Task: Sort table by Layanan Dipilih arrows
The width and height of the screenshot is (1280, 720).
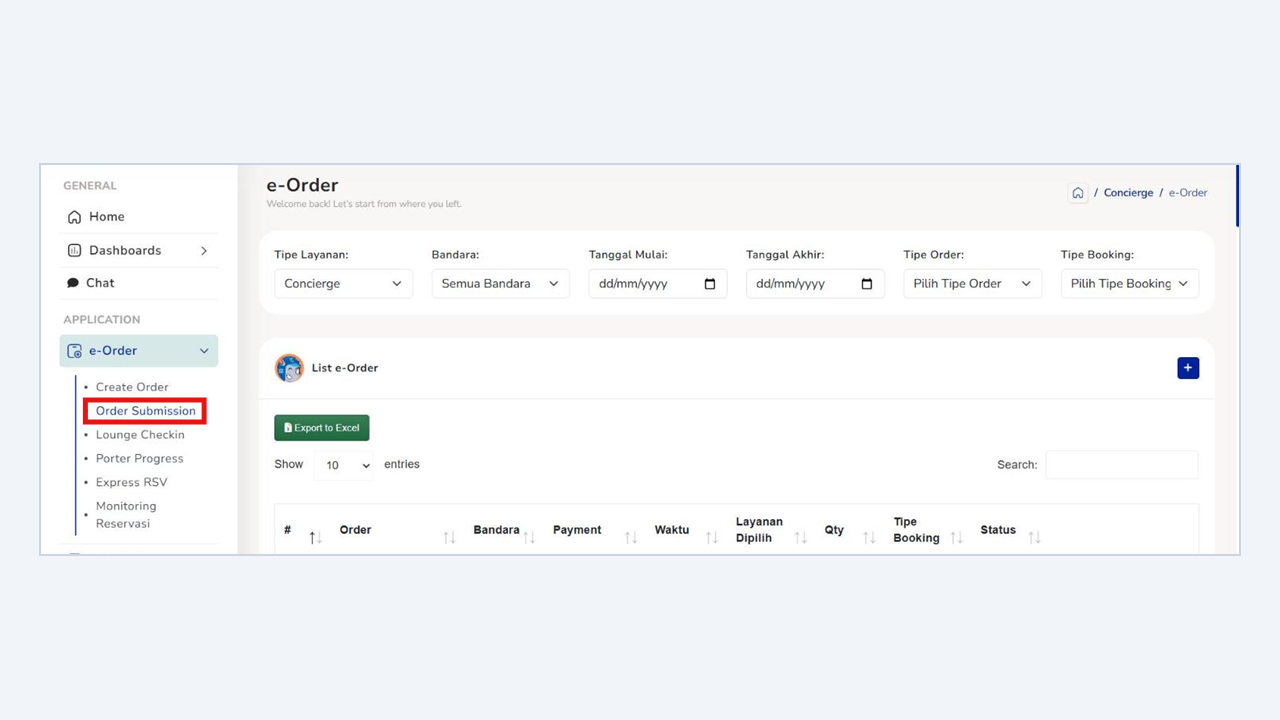Action: coord(801,538)
